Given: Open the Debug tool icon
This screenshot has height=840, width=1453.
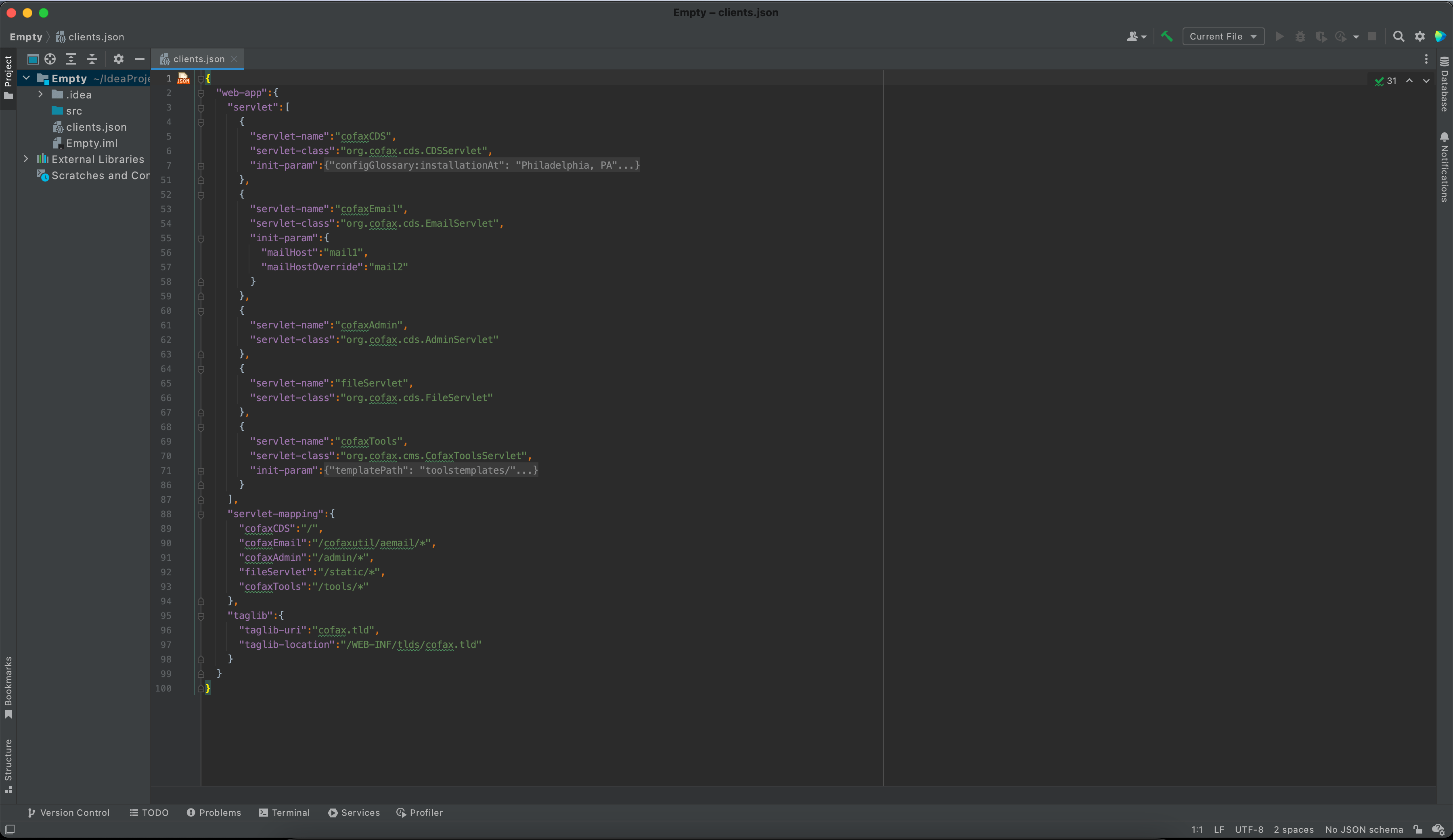Looking at the screenshot, I should coord(1300,36).
